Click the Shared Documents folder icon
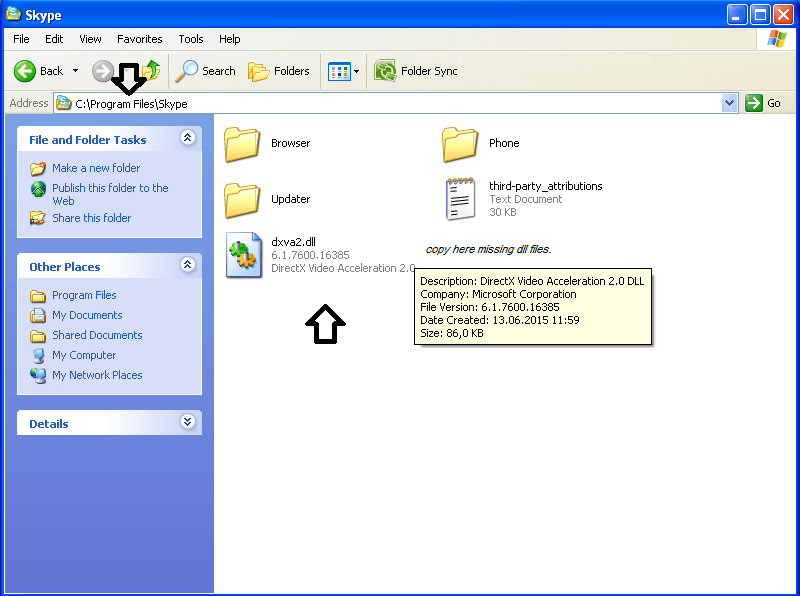800x596 pixels. [38, 335]
